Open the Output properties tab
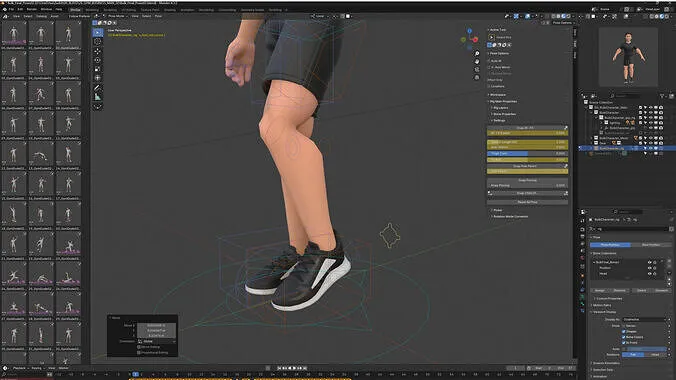The width and height of the screenshot is (676, 380). 583,237
